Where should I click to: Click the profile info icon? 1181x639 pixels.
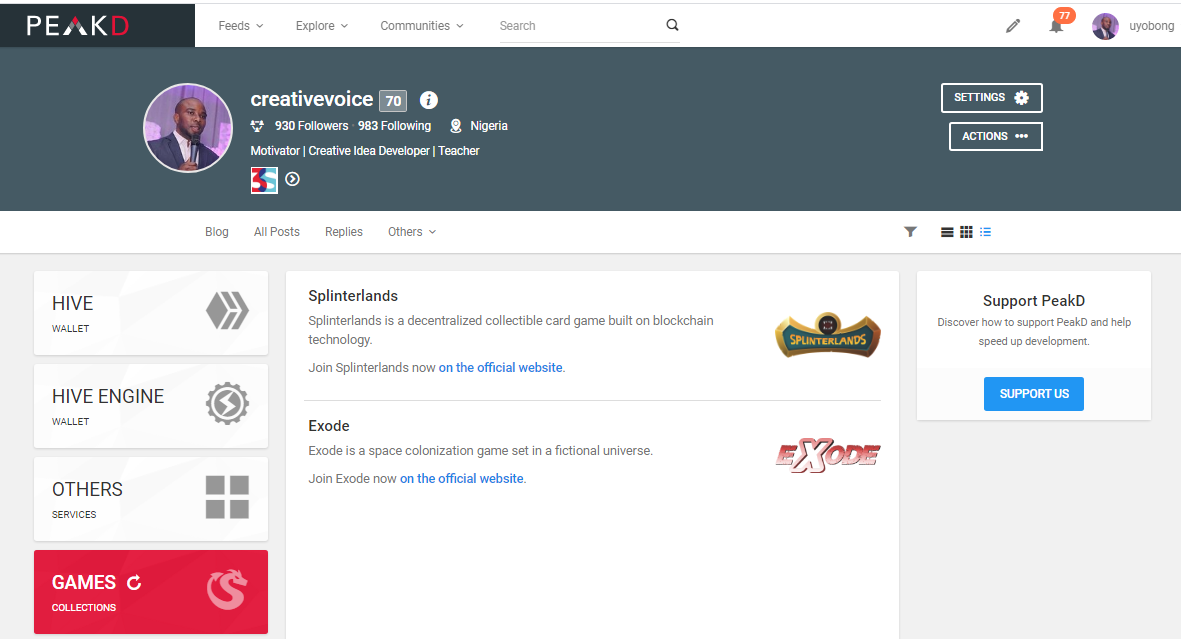click(x=429, y=99)
